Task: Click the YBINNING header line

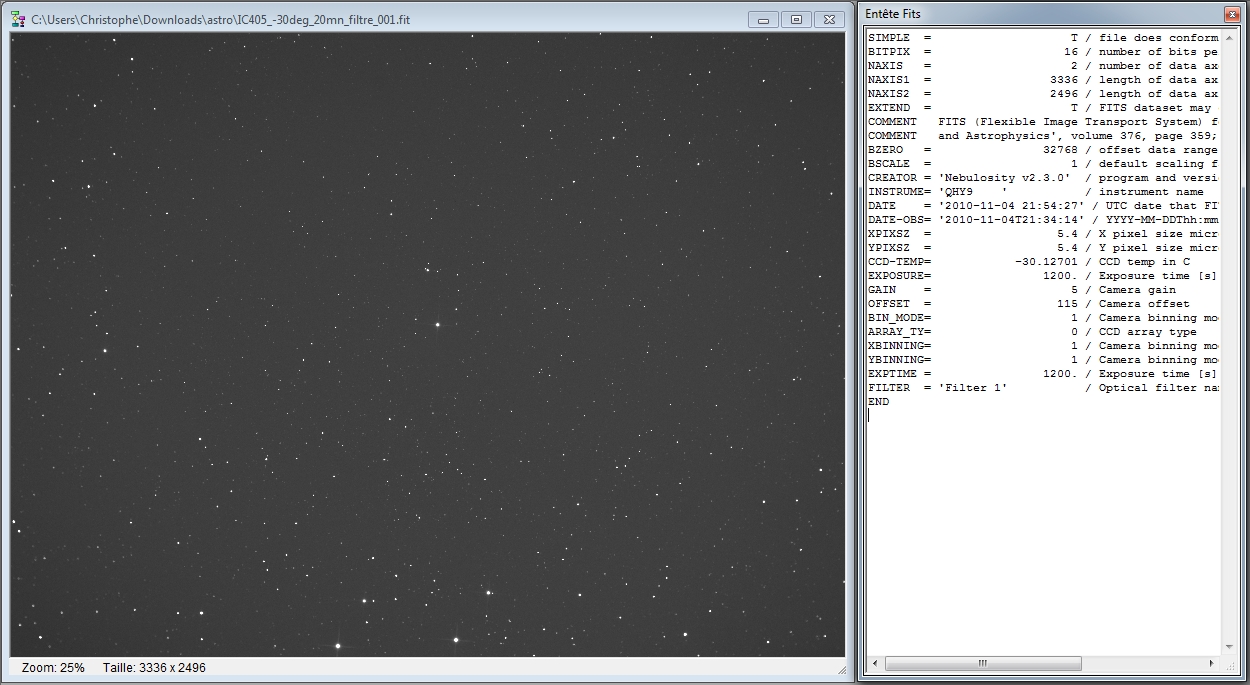Action: (1043, 360)
